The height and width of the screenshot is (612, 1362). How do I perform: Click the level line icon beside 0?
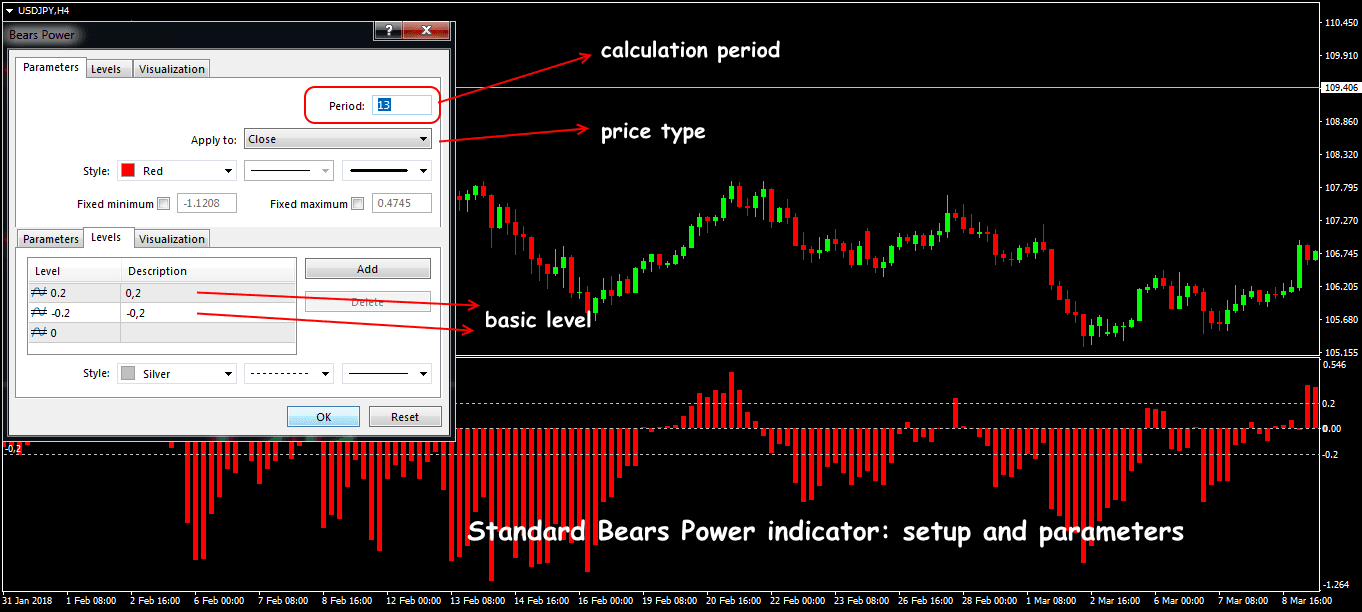coord(38,332)
